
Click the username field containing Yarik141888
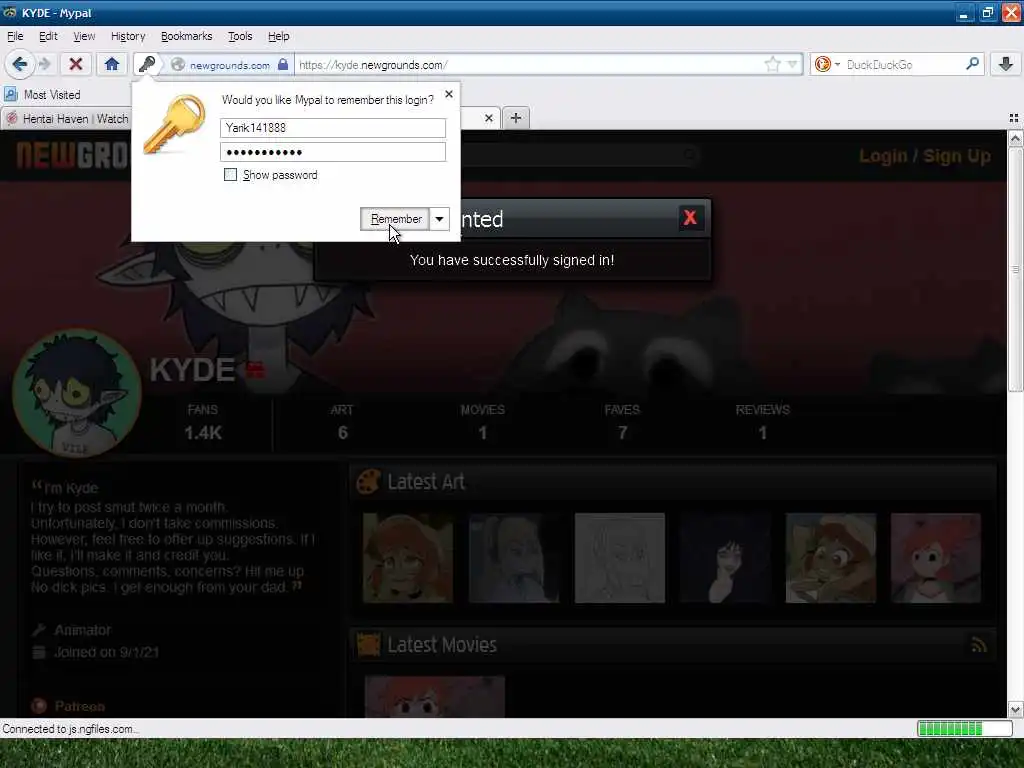click(333, 127)
